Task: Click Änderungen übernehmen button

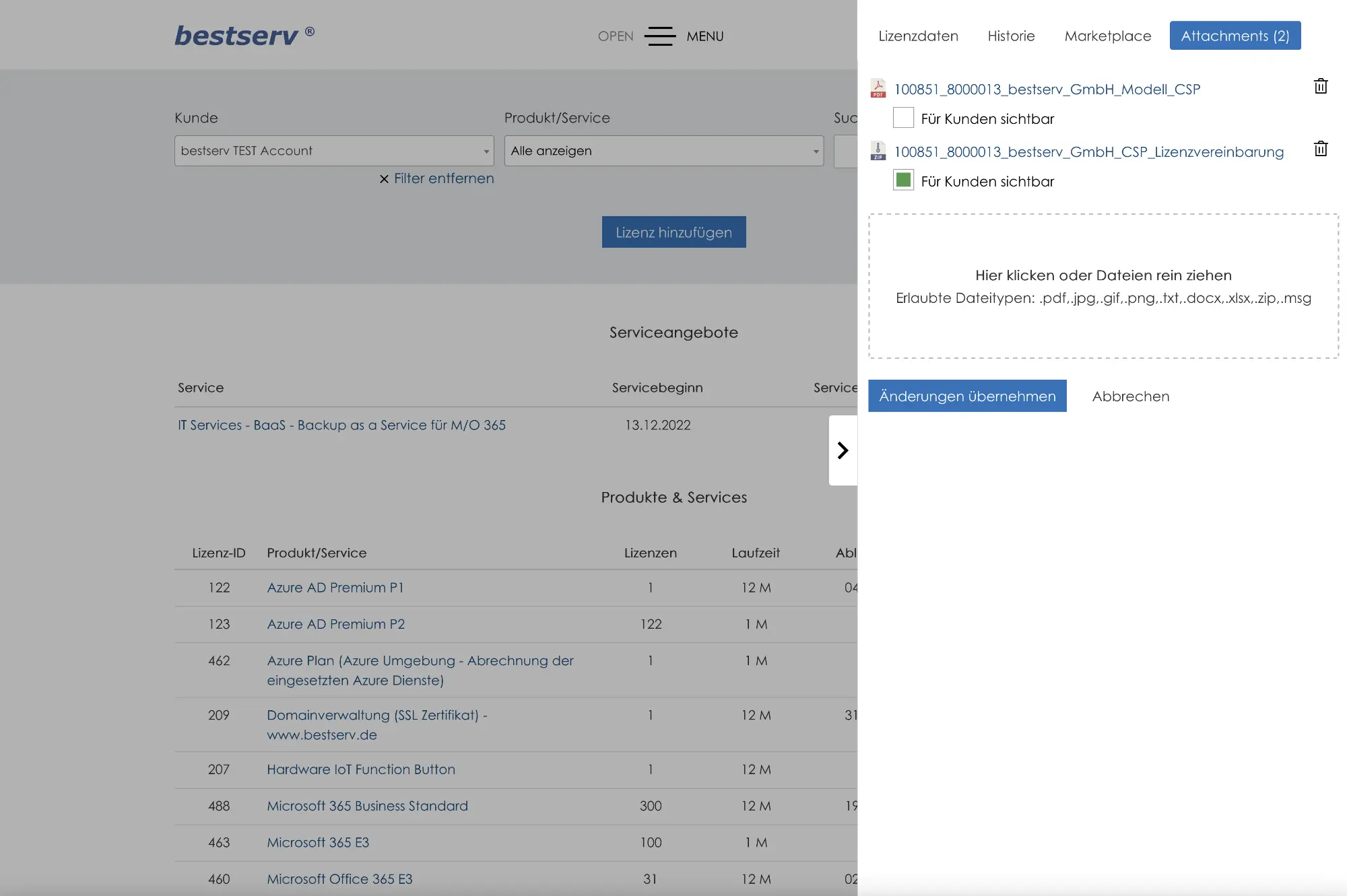Action: pyautogui.click(x=967, y=396)
